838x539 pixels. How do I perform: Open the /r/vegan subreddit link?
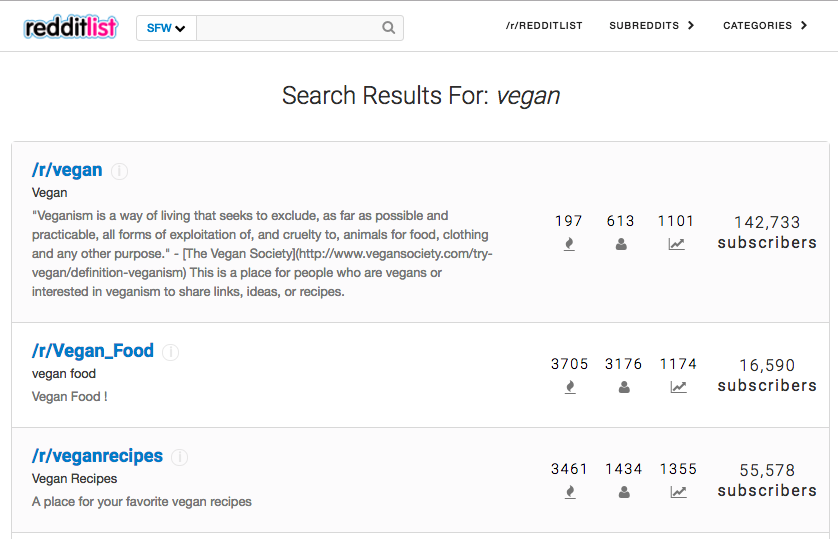tap(67, 169)
